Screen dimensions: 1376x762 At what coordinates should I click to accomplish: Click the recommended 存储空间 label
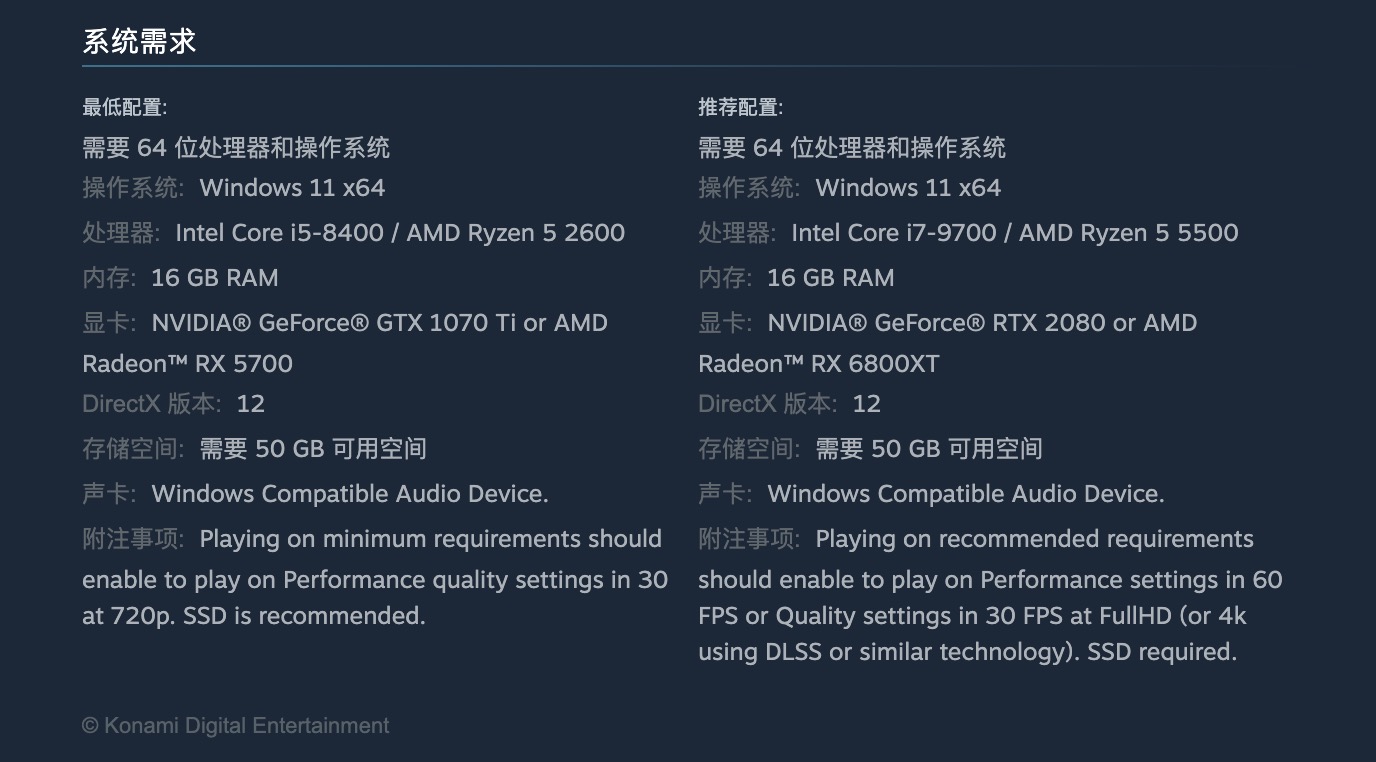pyautogui.click(x=749, y=449)
